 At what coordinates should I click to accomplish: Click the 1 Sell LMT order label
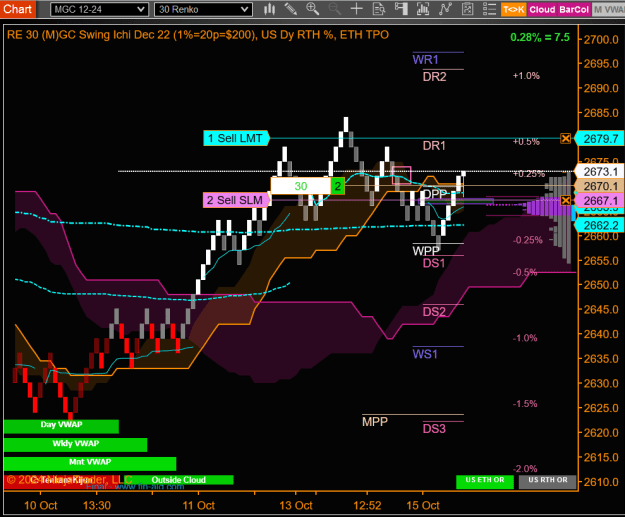pos(236,138)
